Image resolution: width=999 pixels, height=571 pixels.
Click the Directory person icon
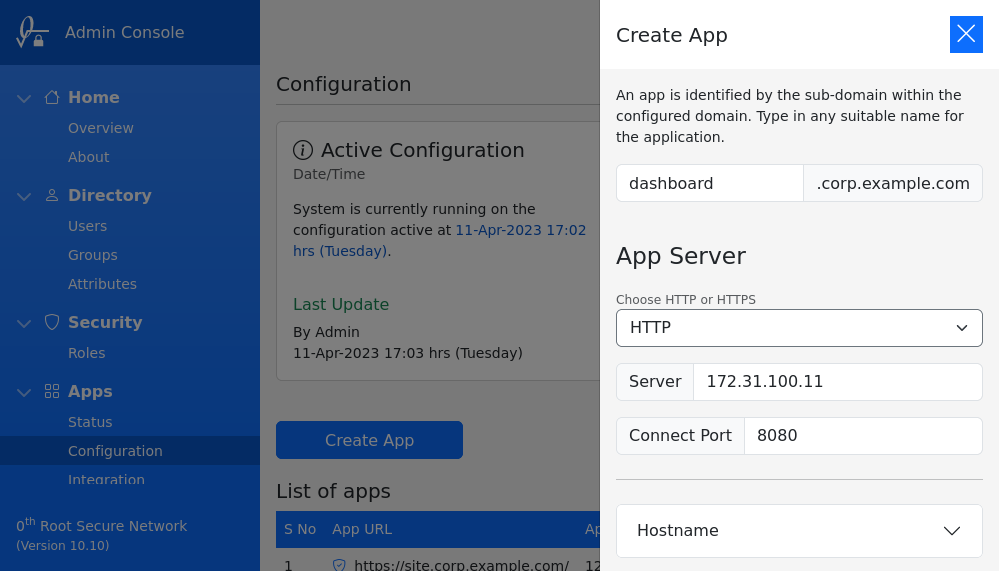[x=52, y=195]
